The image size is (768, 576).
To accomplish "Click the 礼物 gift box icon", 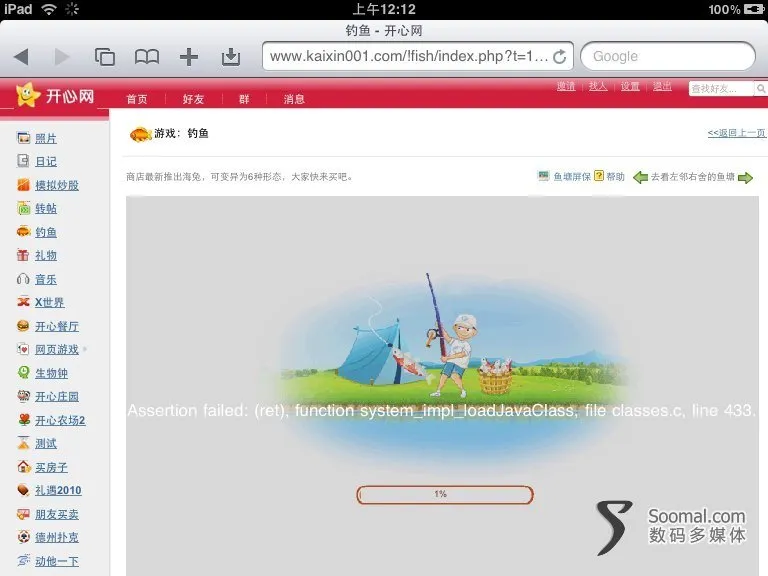I will (x=23, y=255).
